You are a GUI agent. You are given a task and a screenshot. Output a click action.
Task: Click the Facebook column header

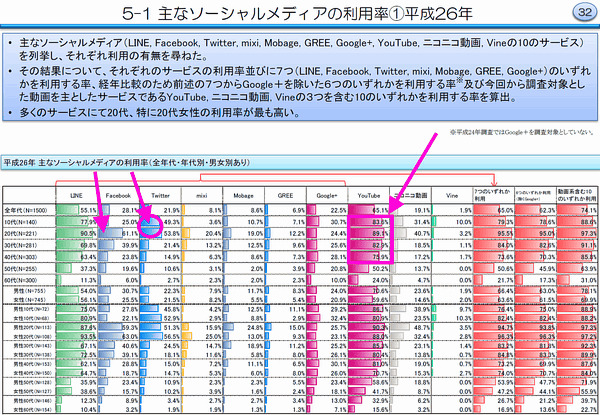point(118,195)
